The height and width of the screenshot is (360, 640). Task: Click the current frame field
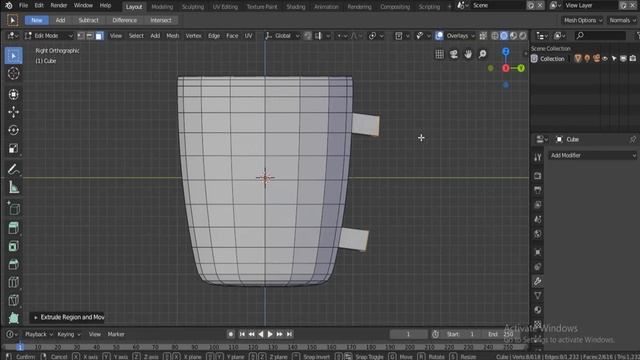tap(408, 334)
